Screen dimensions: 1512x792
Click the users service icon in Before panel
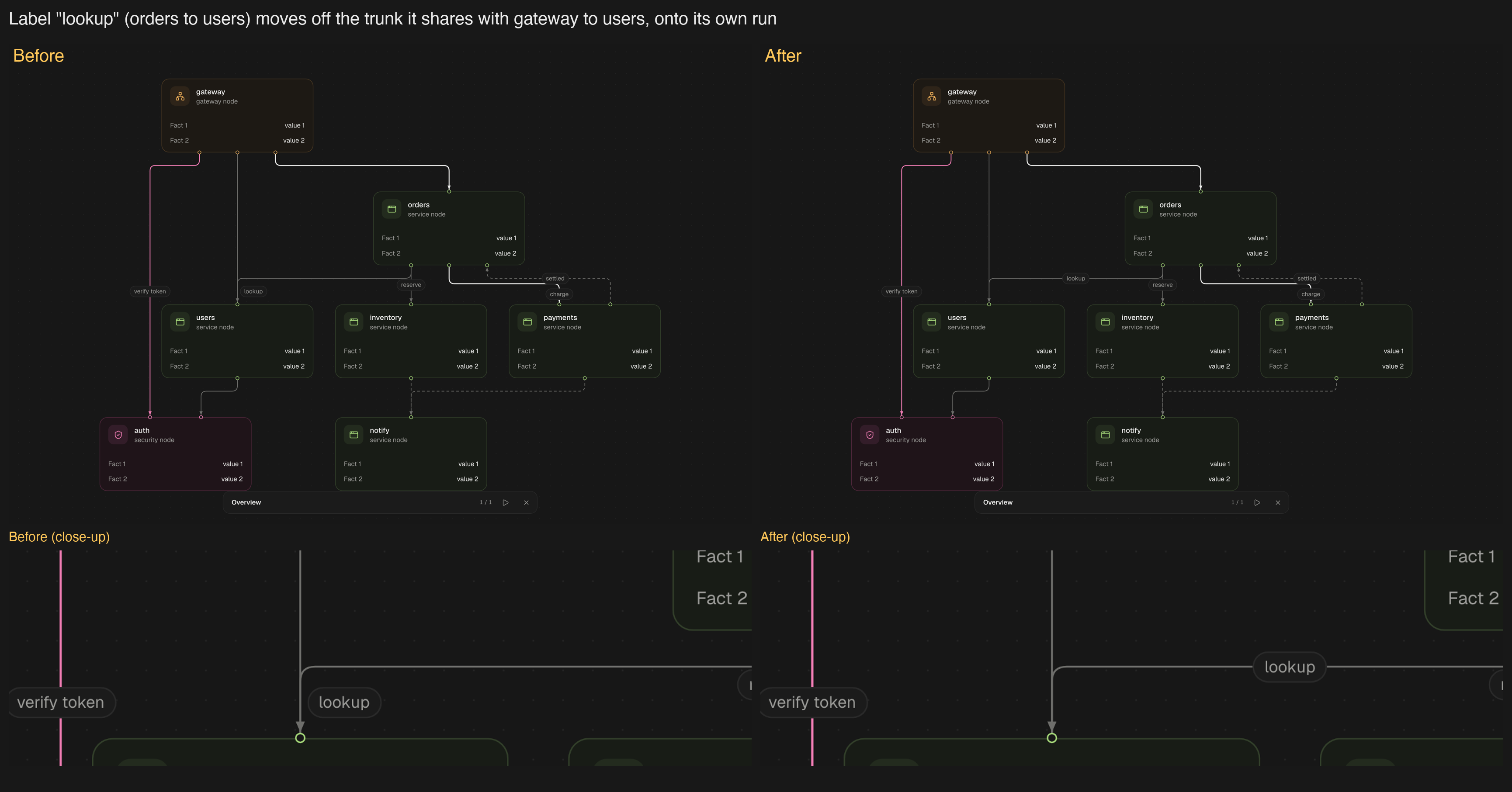tap(180, 322)
